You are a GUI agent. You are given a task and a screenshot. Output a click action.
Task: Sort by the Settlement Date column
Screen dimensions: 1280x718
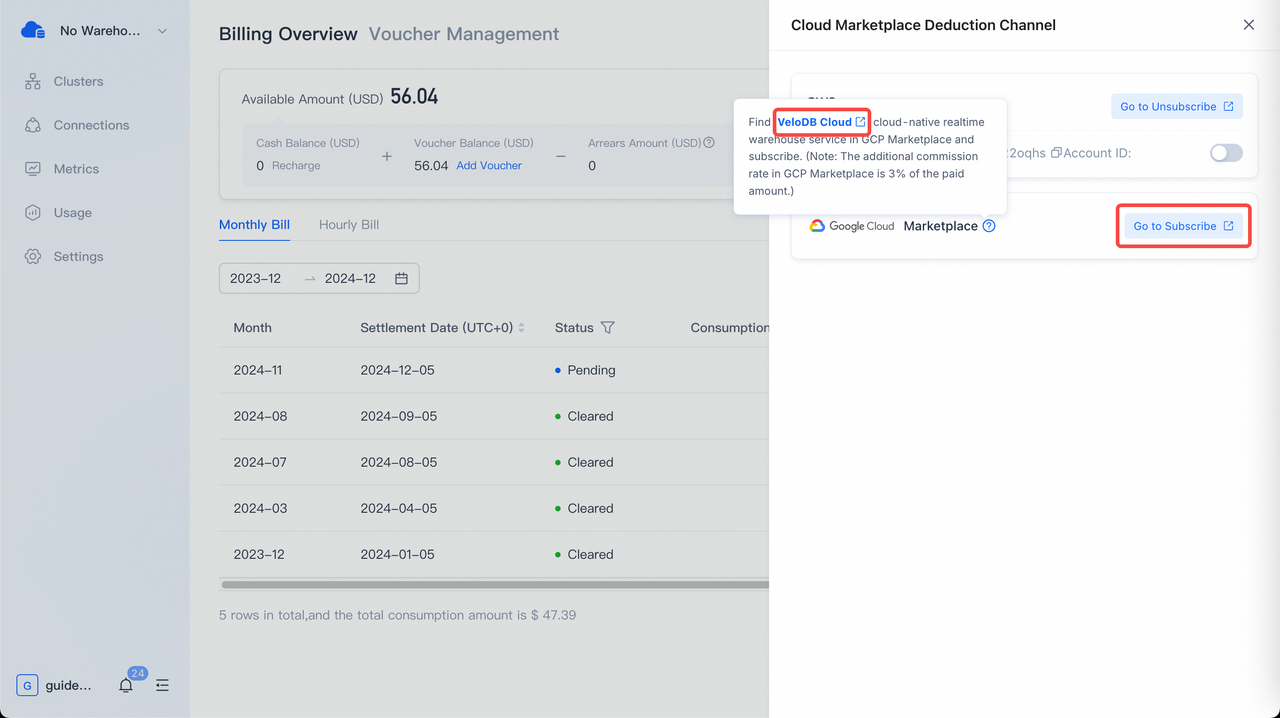[x=521, y=328]
